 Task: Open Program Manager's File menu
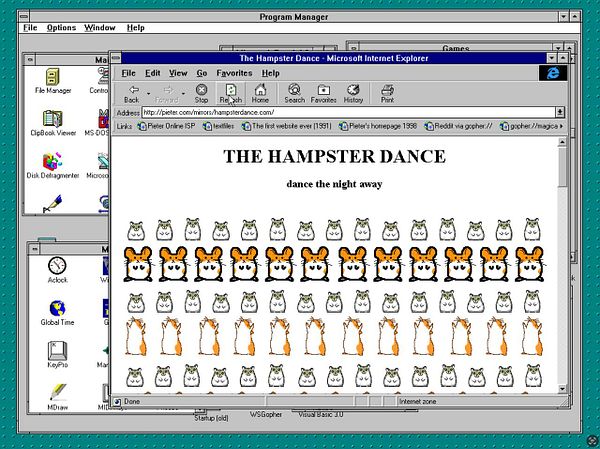30,28
